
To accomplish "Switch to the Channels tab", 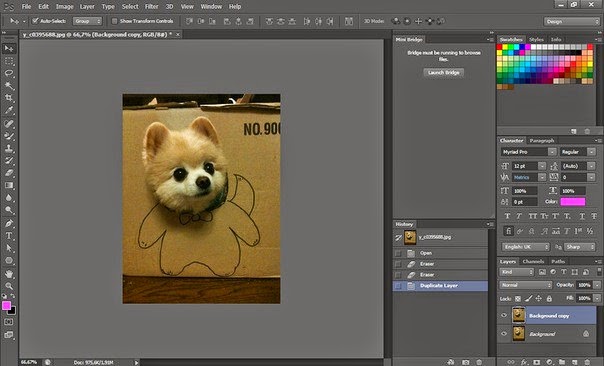I will (x=533, y=261).
